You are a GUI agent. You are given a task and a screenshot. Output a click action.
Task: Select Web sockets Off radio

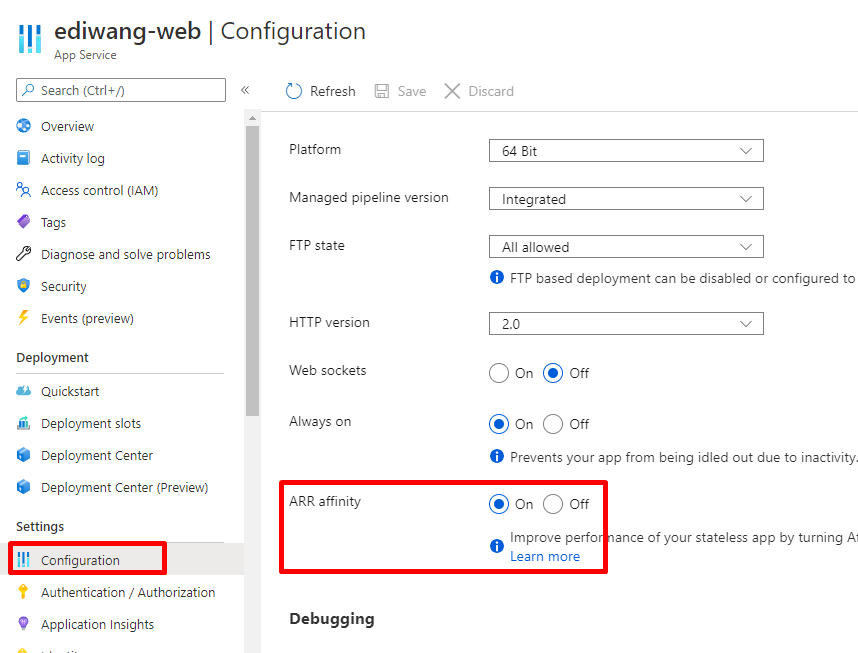[x=553, y=373]
